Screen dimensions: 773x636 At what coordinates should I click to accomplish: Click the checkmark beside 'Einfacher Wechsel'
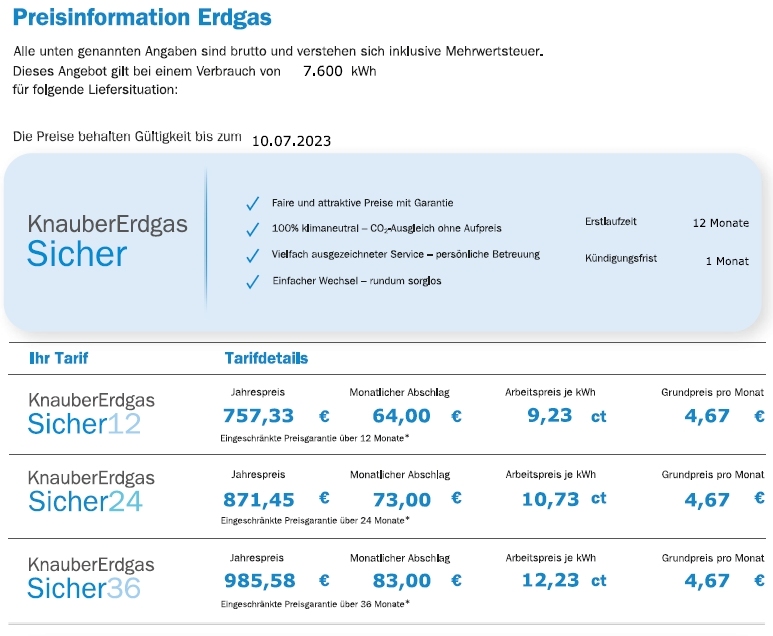(252, 282)
